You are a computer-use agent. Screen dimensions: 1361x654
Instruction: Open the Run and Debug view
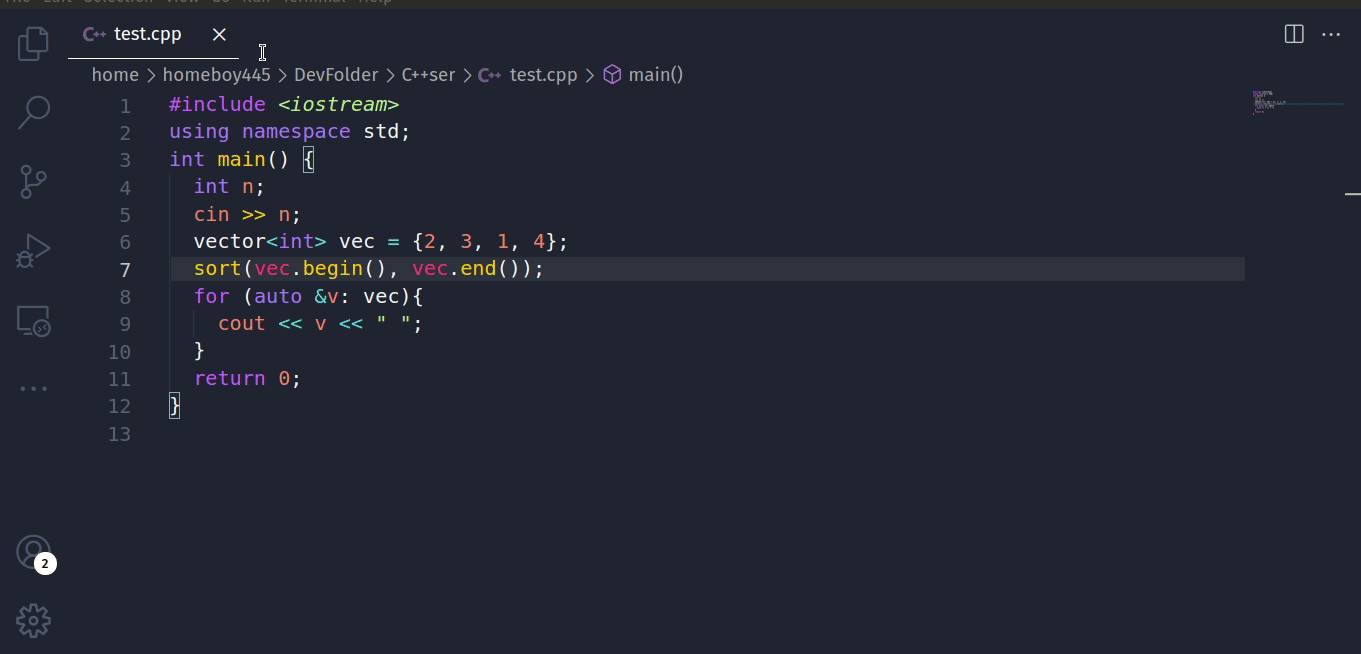pos(33,251)
